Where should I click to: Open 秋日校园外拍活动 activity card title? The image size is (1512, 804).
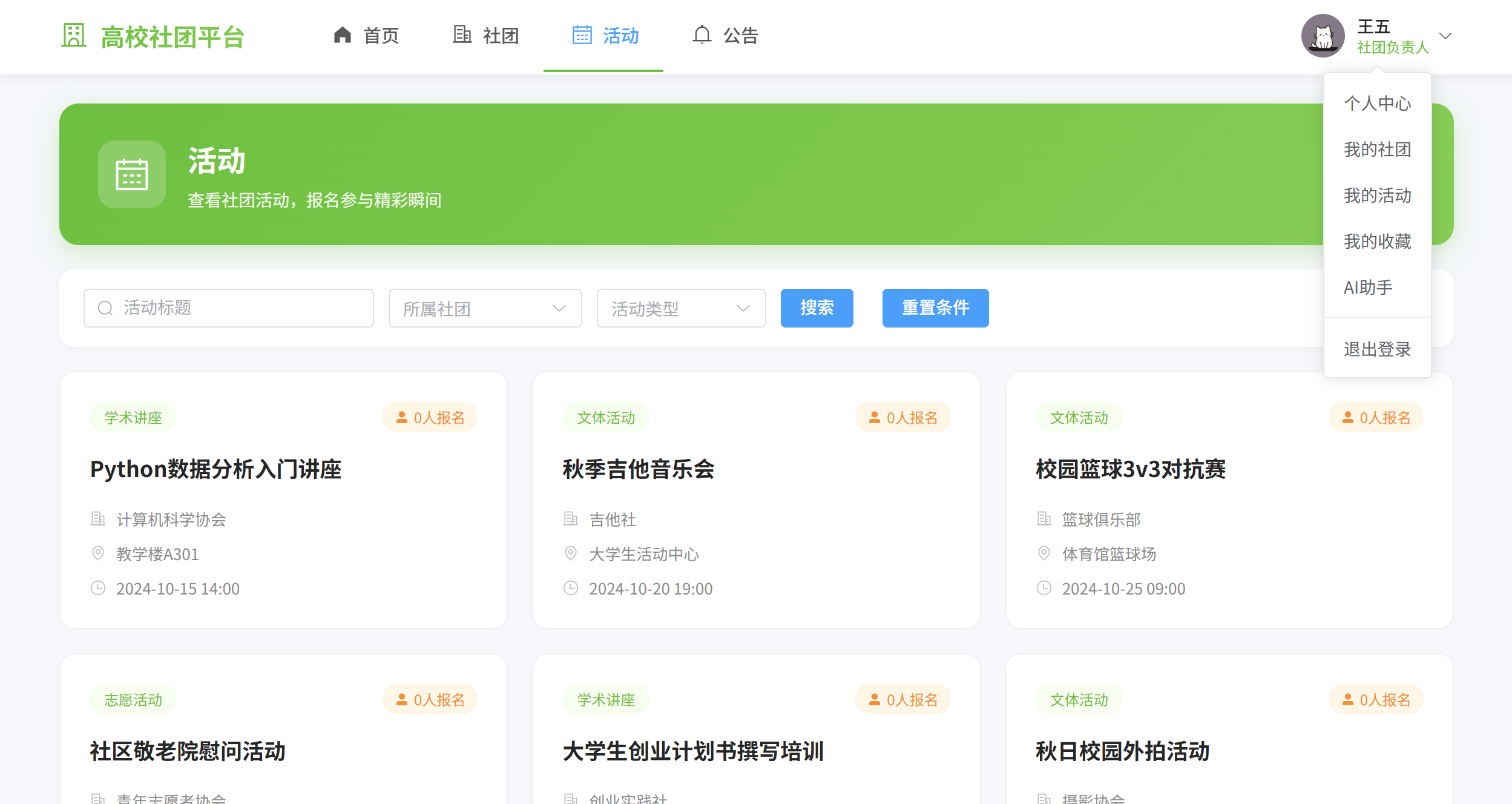[x=1123, y=751]
